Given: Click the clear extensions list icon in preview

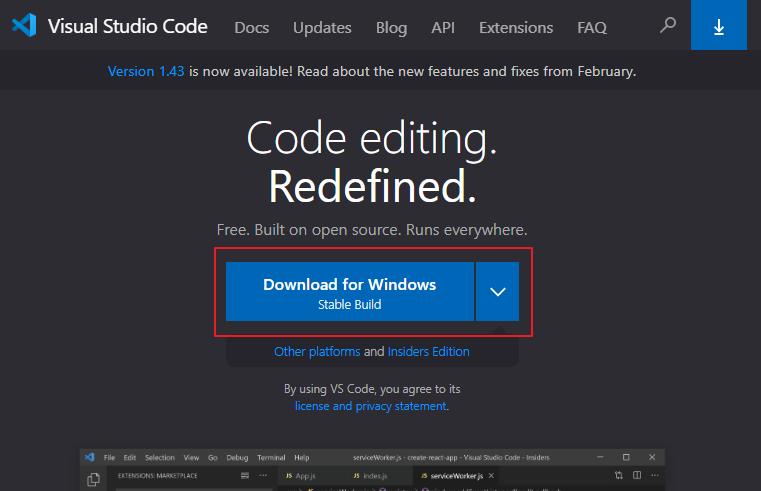Looking at the screenshot, I should pos(245,475).
